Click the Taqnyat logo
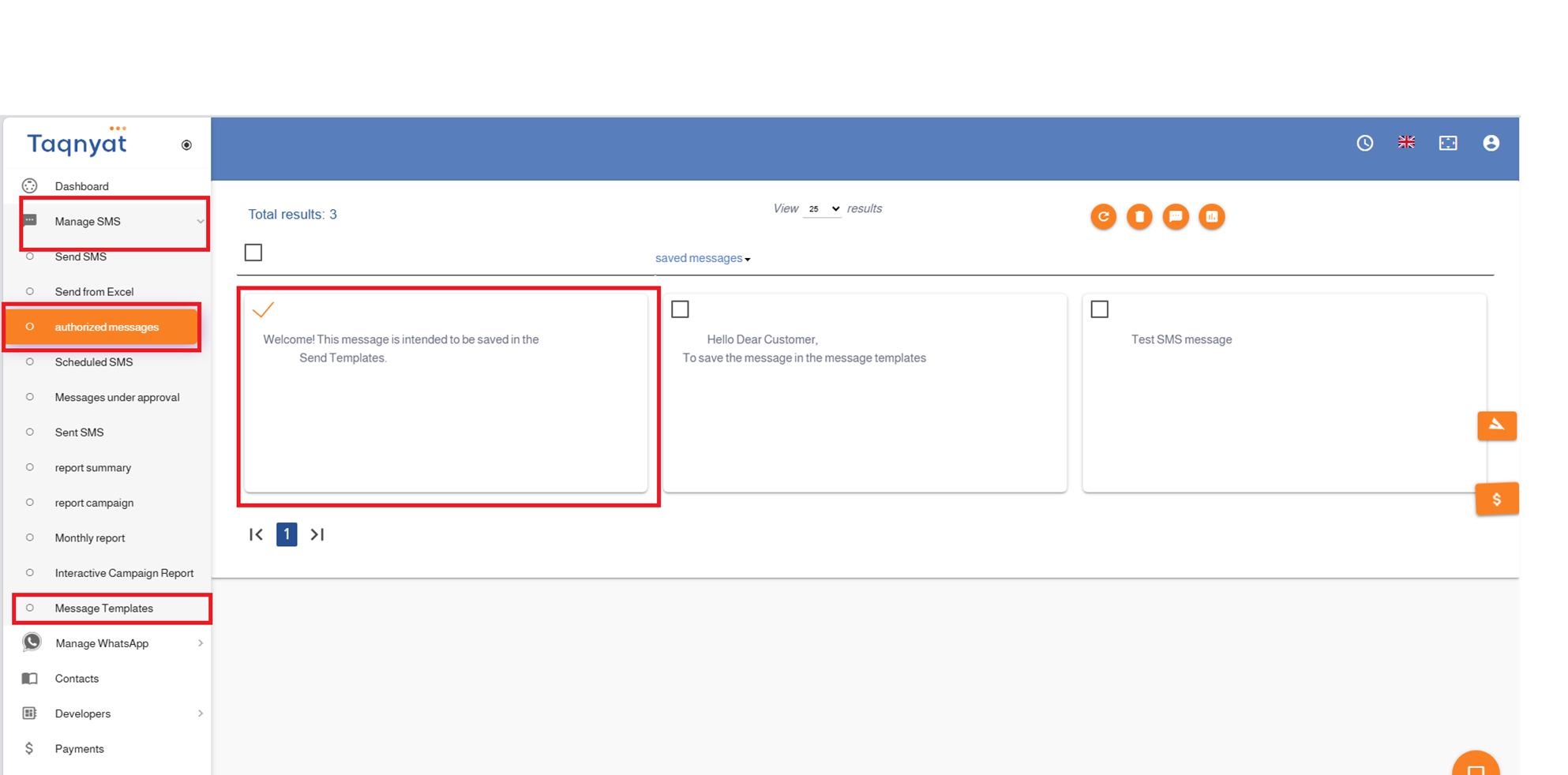 [x=77, y=141]
